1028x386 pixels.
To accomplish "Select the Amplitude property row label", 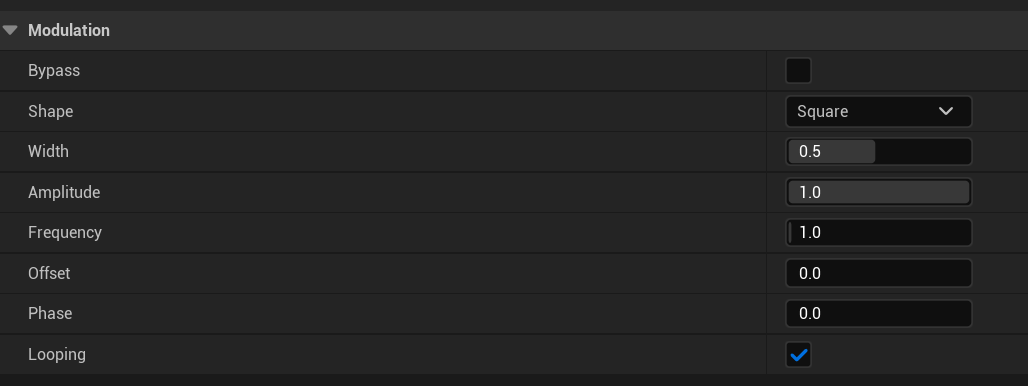I will (x=64, y=192).
